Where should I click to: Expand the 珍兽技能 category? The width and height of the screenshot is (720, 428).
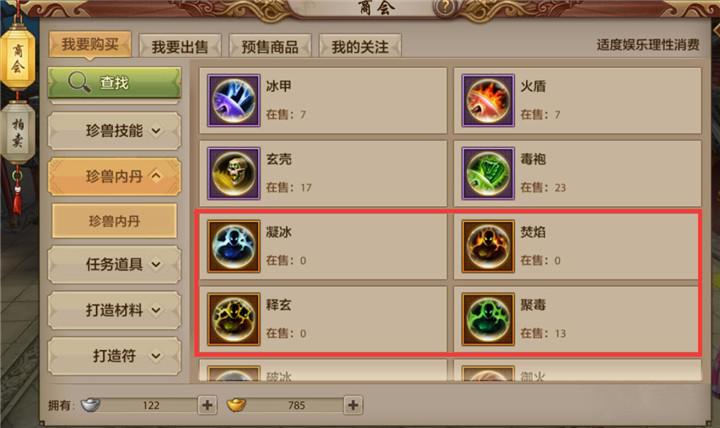pos(114,131)
